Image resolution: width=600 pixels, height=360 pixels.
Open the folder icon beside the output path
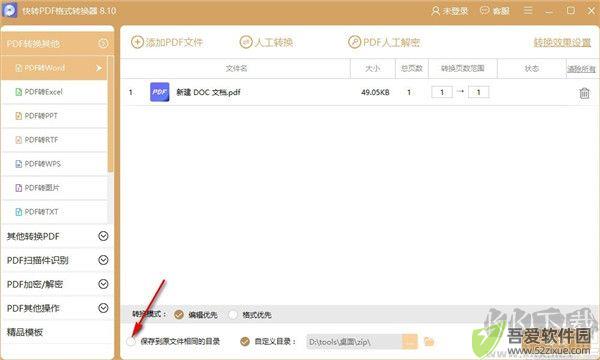pyautogui.click(x=429, y=341)
